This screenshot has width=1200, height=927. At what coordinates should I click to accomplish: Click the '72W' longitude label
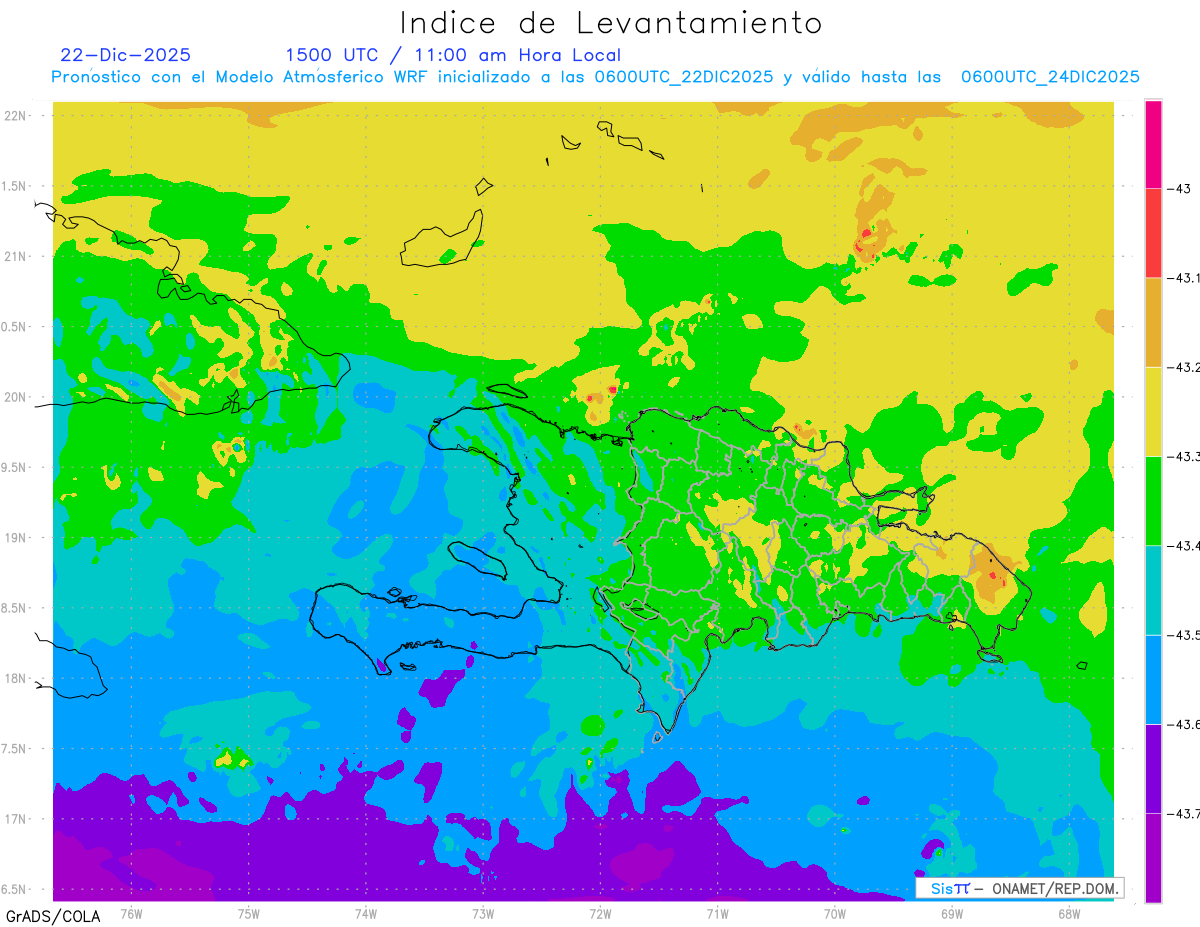tap(600, 913)
